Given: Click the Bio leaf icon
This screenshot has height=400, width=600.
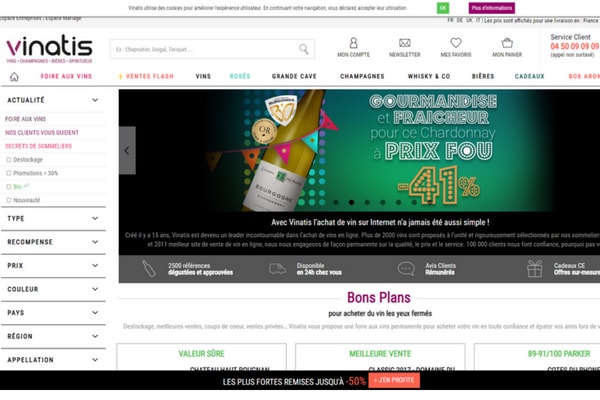Looking at the screenshot, I should tap(26, 186).
